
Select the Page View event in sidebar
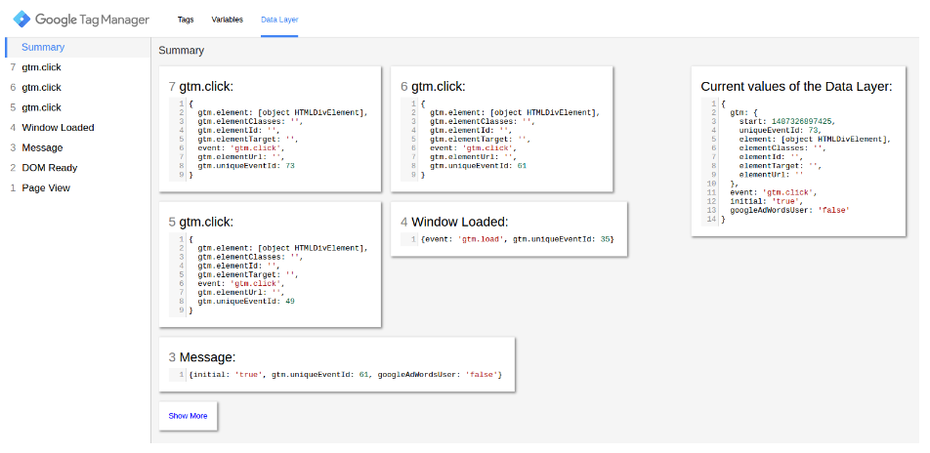(46, 187)
